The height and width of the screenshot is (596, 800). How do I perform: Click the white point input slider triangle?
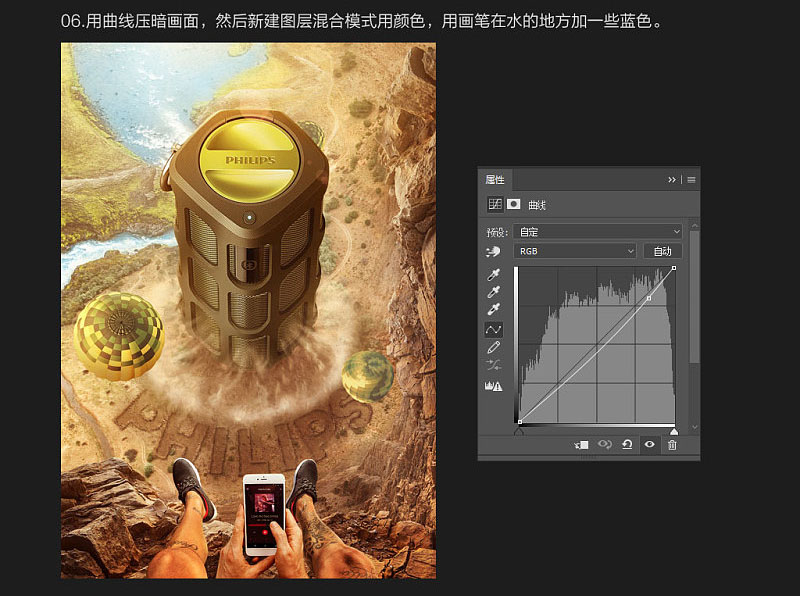[674, 432]
